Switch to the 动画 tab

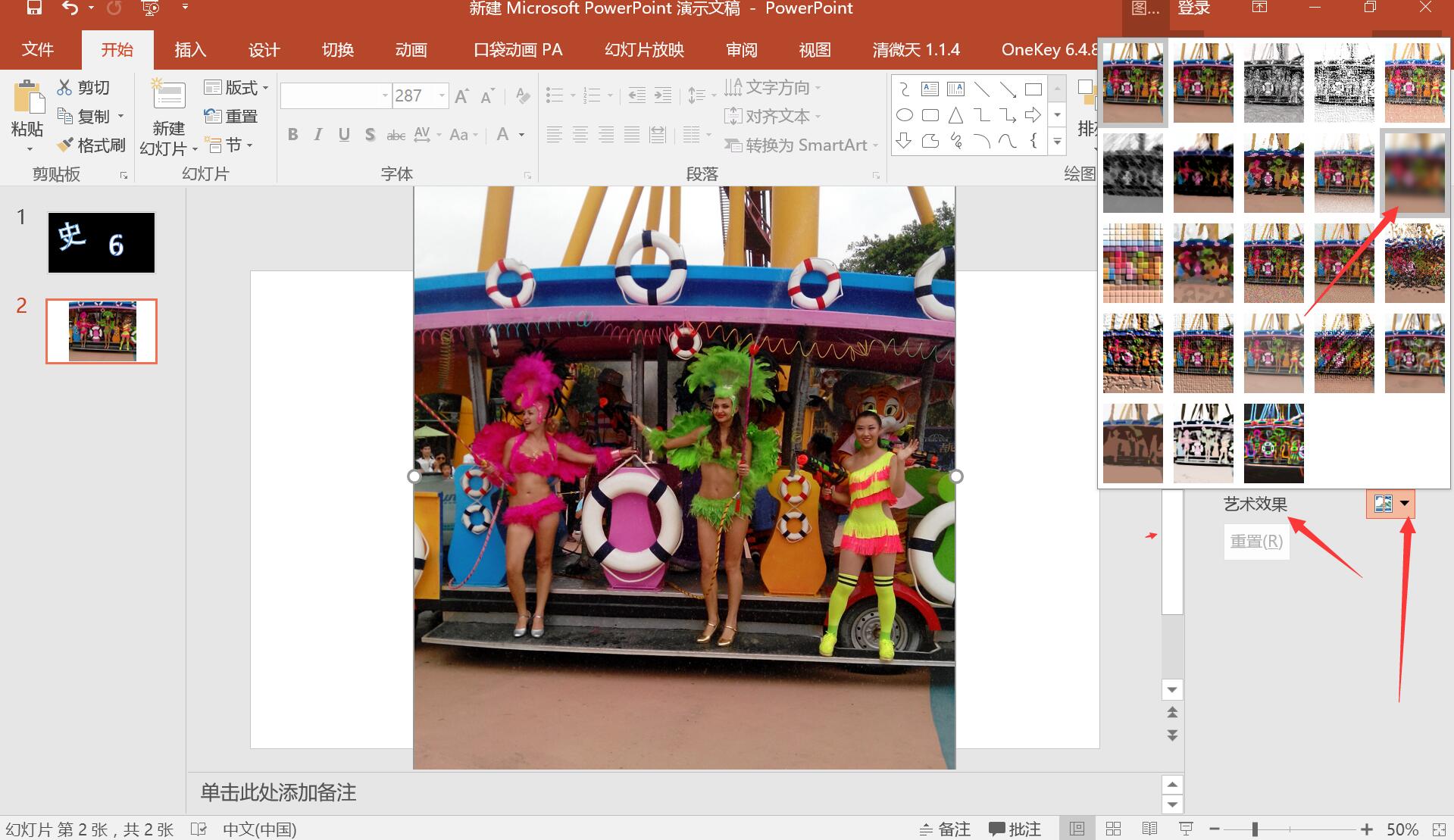pyautogui.click(x=411, y=50)
